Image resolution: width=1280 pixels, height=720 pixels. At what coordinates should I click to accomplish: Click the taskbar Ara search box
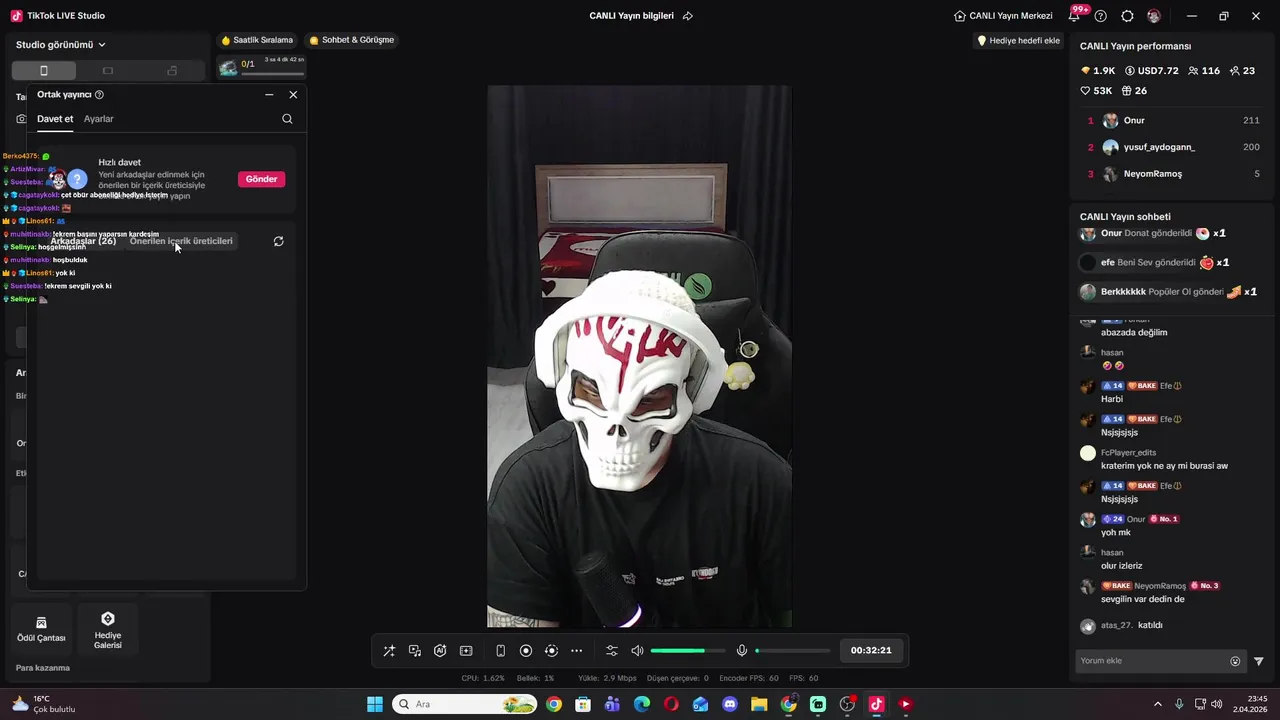tap(465, 704)
